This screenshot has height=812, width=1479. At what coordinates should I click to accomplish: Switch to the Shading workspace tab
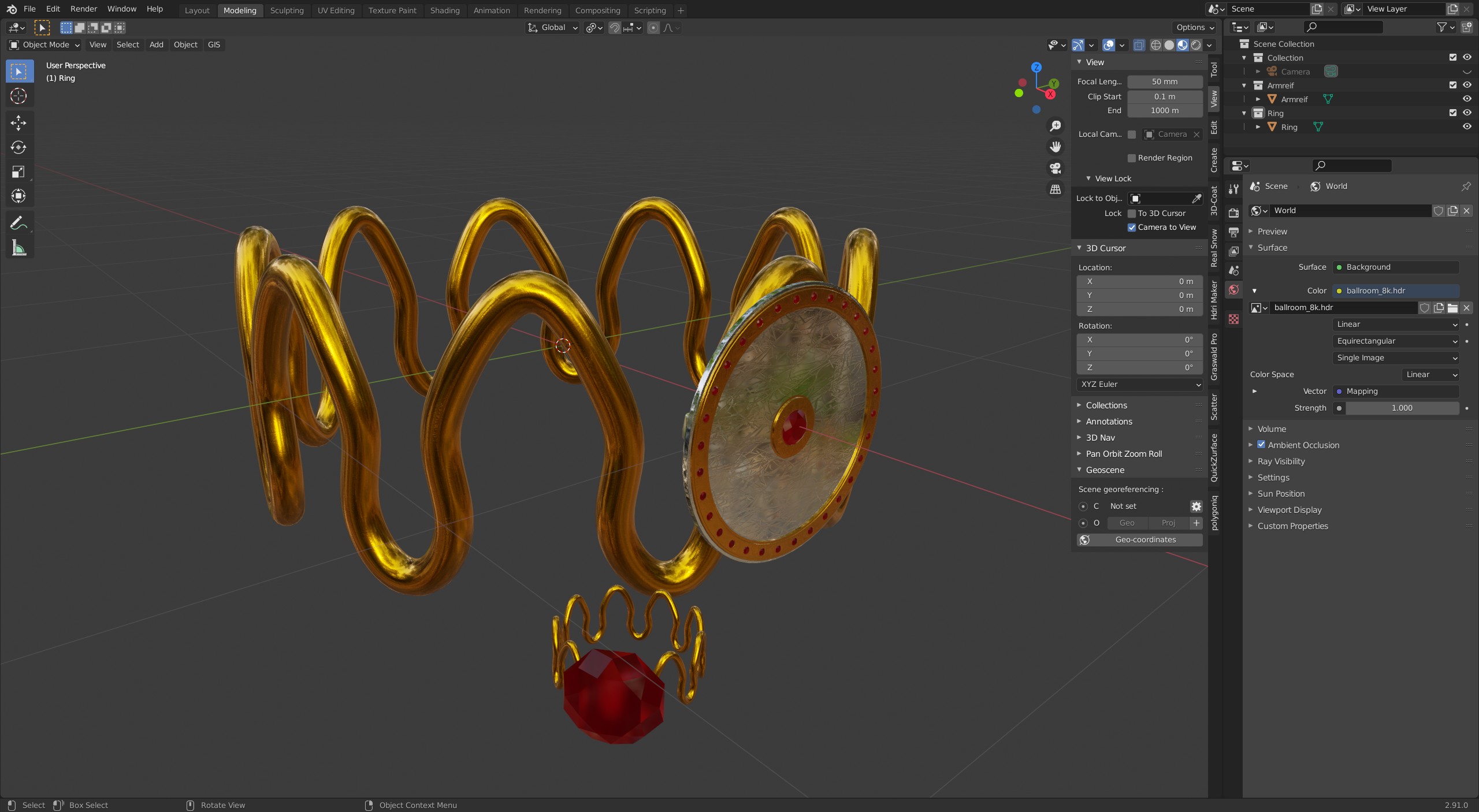point(444,10)
